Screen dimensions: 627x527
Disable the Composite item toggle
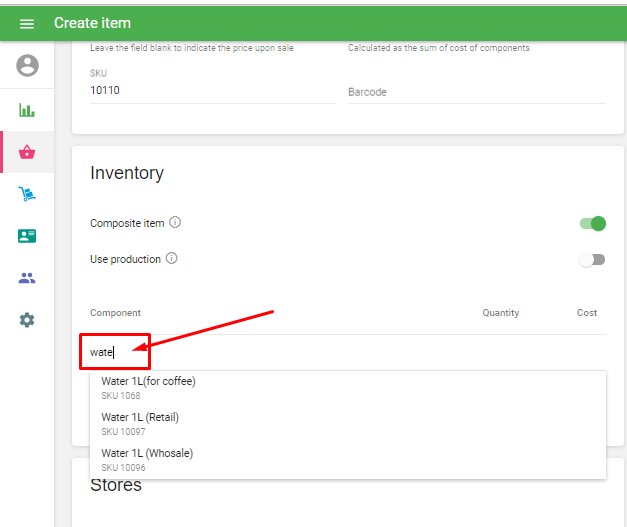click(x=593, y=223)
